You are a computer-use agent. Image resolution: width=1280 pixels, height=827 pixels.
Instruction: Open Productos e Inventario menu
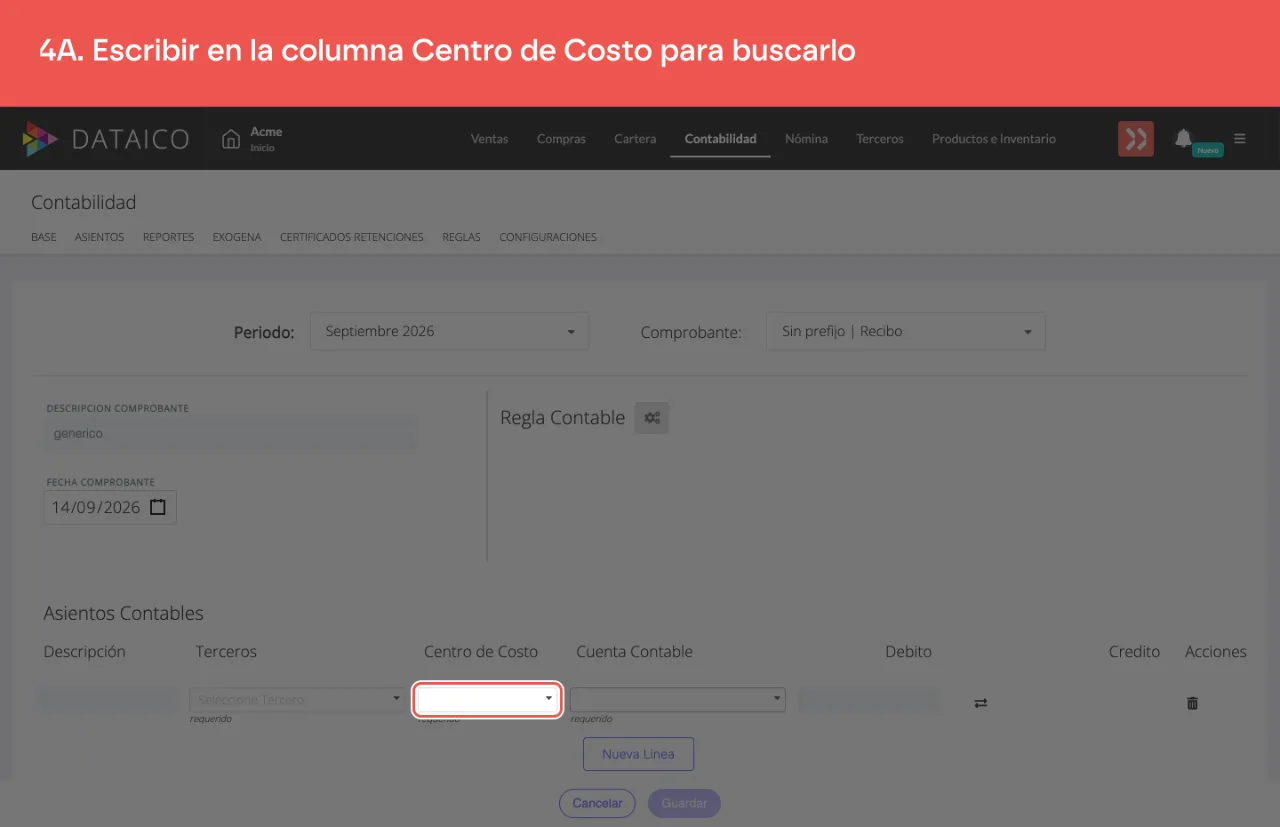pos(994,139)
